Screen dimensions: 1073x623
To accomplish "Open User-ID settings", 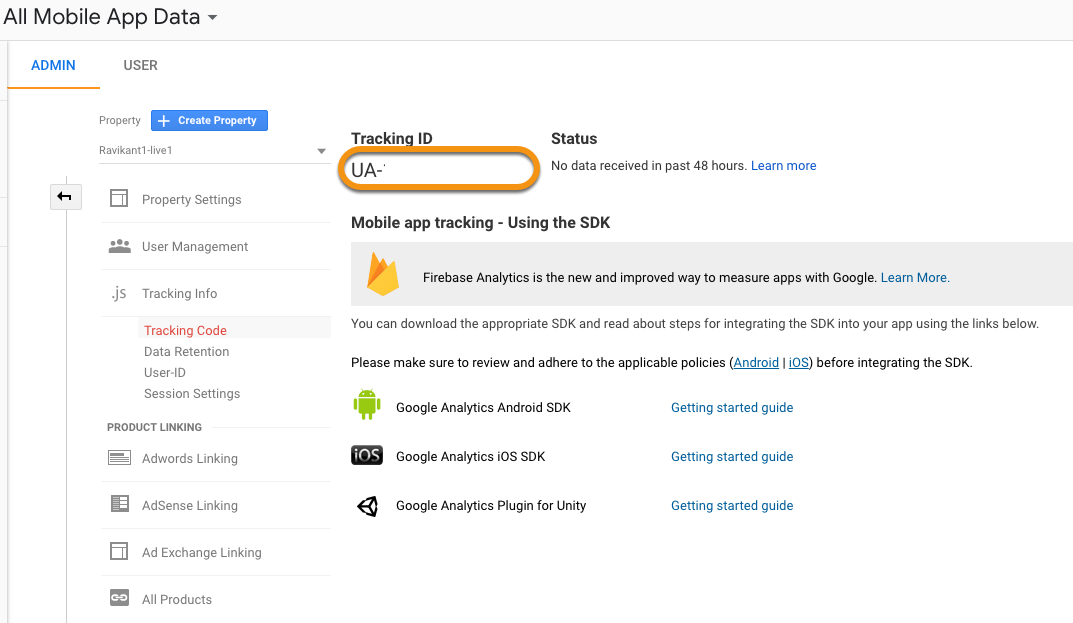I will (x=165, y=373).
